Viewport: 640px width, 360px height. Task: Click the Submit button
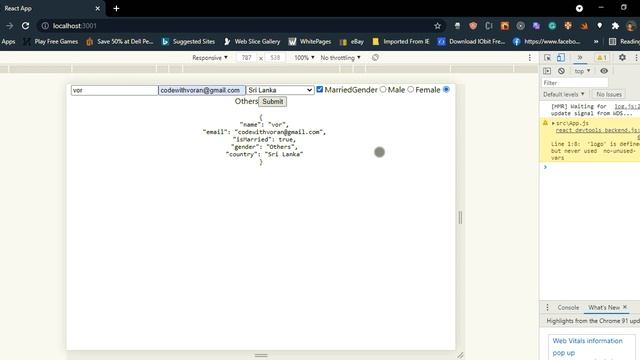(x=273, y=101)
